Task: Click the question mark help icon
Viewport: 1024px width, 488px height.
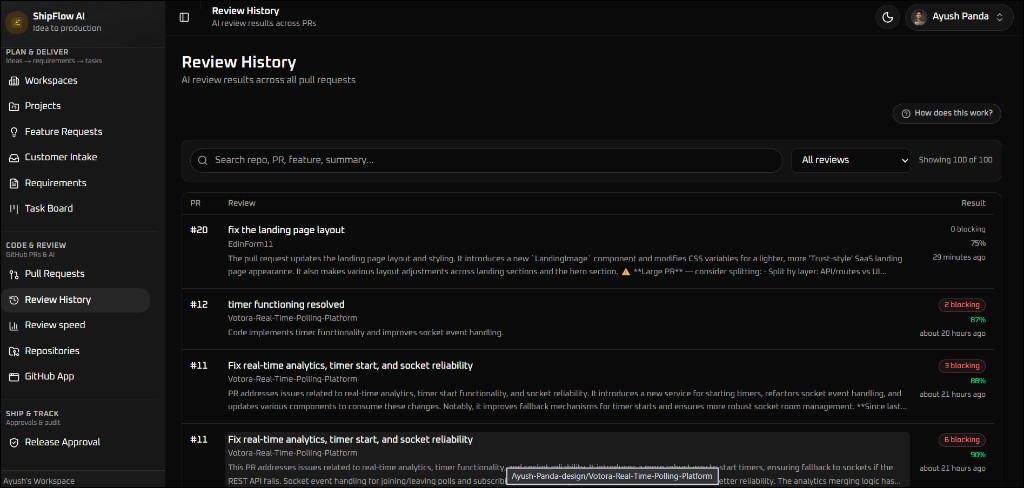Action: 906,114
